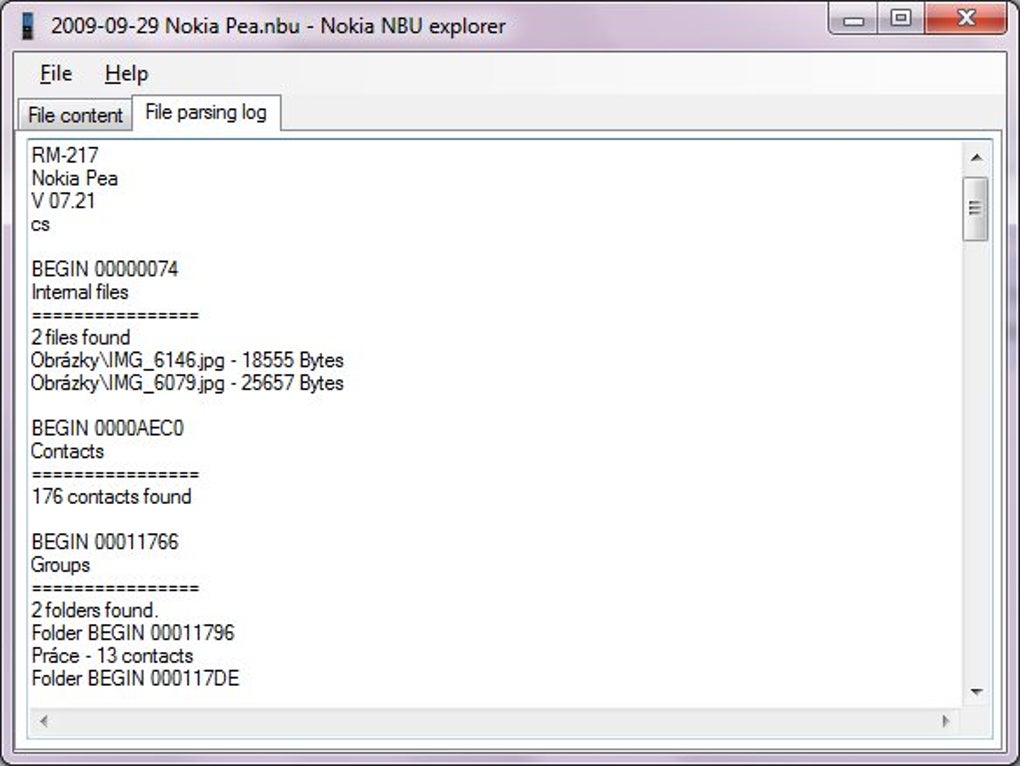Click the vertical scrollbar thumb

click(x=975, y=209)
